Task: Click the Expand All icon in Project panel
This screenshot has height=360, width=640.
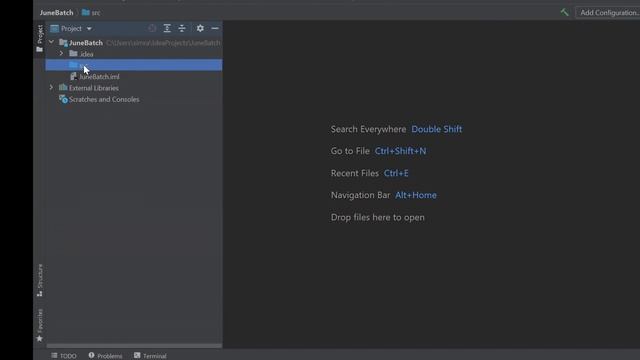Action: click(167, 28)
